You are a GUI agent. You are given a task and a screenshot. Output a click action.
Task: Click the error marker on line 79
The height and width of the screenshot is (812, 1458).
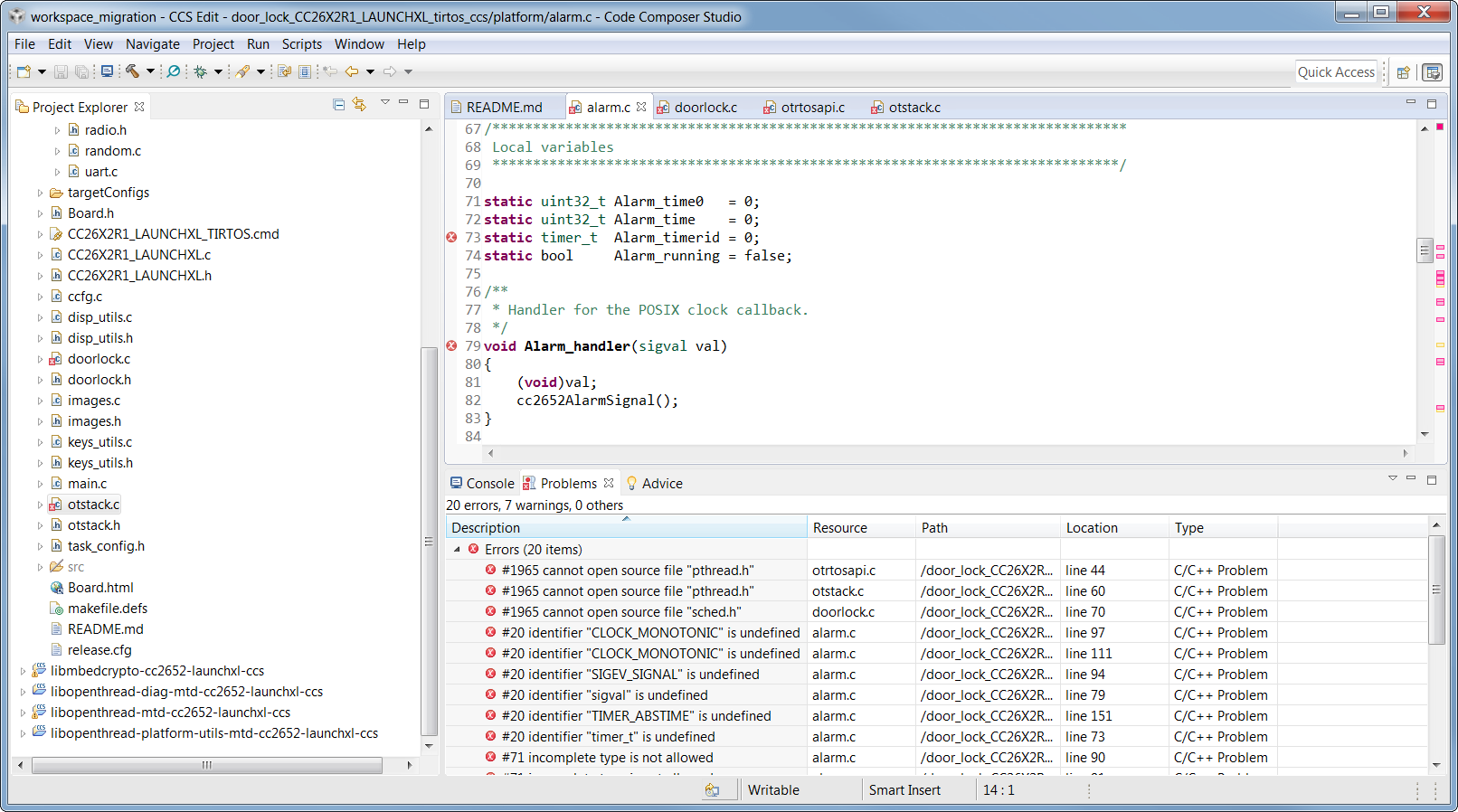(451, 346)
